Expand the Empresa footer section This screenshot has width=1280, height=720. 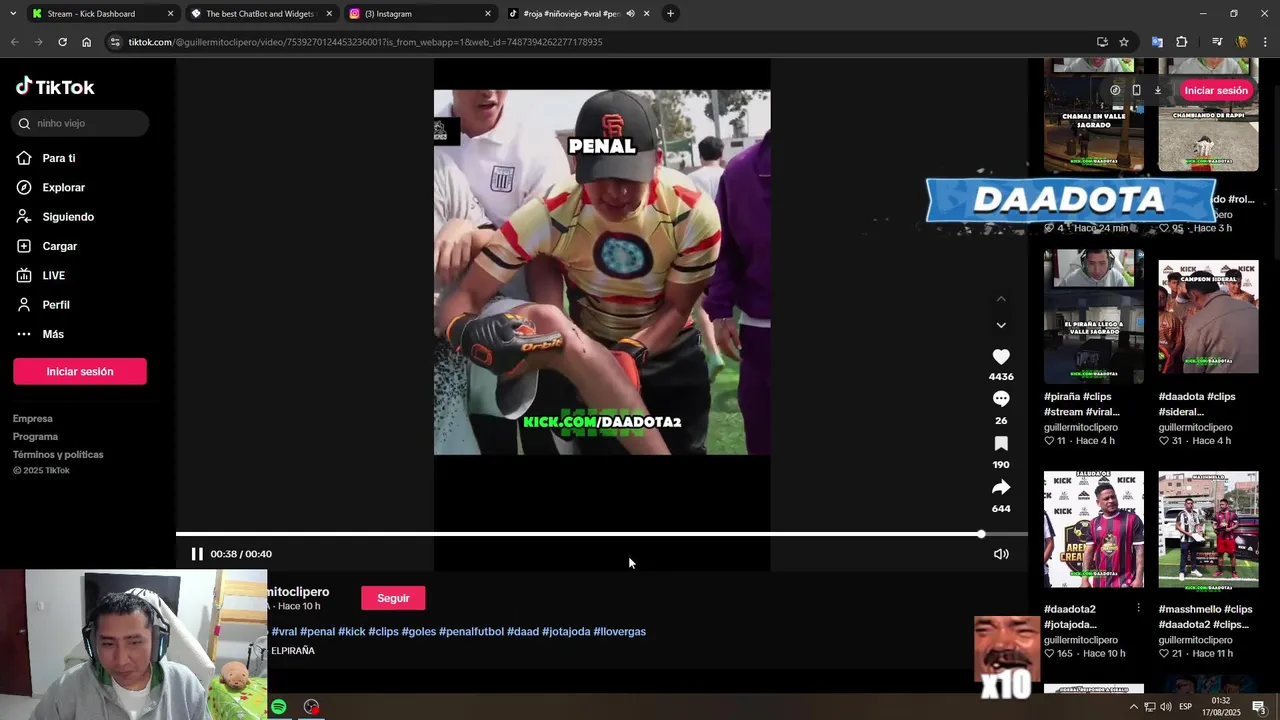[x=33, y=419]
